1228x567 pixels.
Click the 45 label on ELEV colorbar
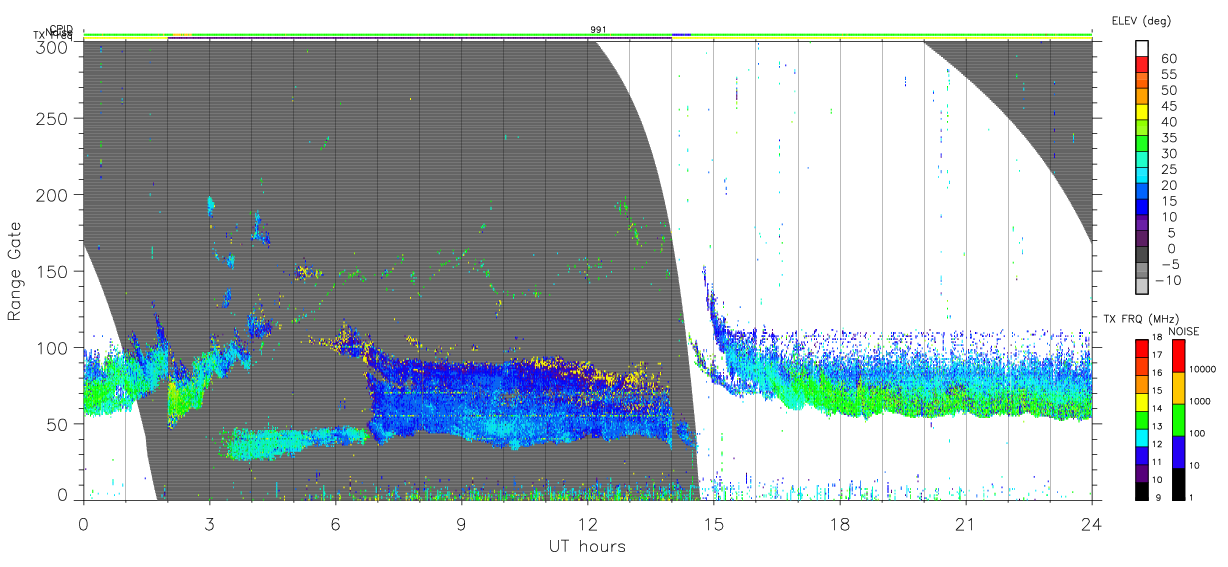pyautogui.click(x=1168, y=106)
